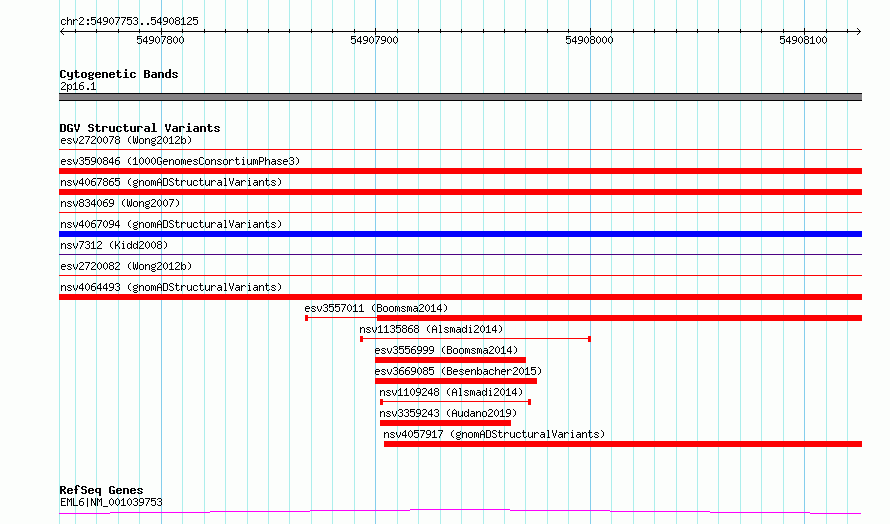Select variant nsv4067094 (gnomADStructuralVariants) label
Screen dimensions: 890x524
[171, 224]
